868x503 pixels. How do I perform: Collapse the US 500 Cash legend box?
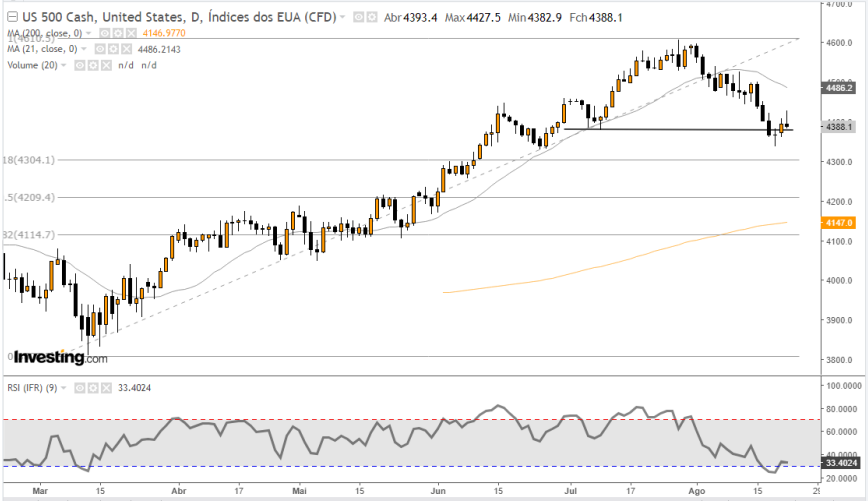[x=10, y=17]
